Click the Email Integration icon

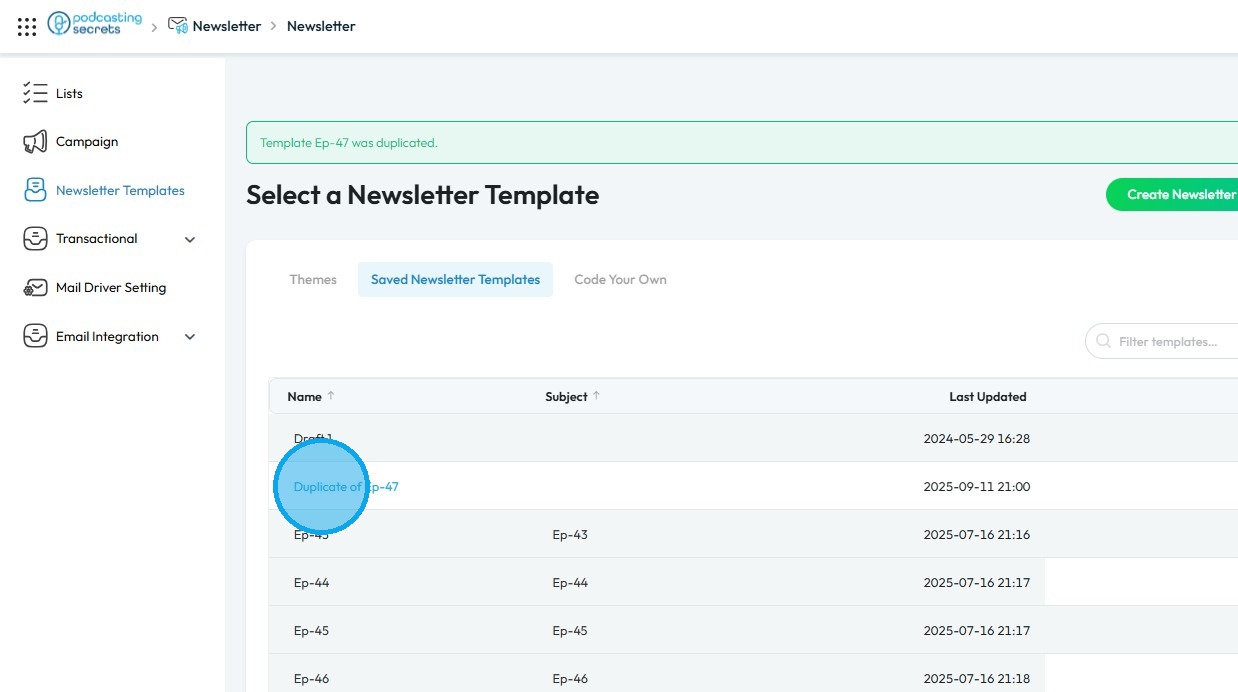tap(35, 337)
